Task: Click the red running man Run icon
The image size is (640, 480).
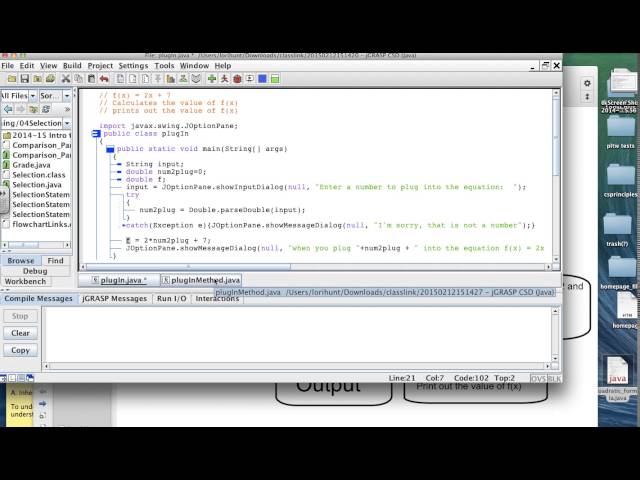Action: [x=224, y=79]
